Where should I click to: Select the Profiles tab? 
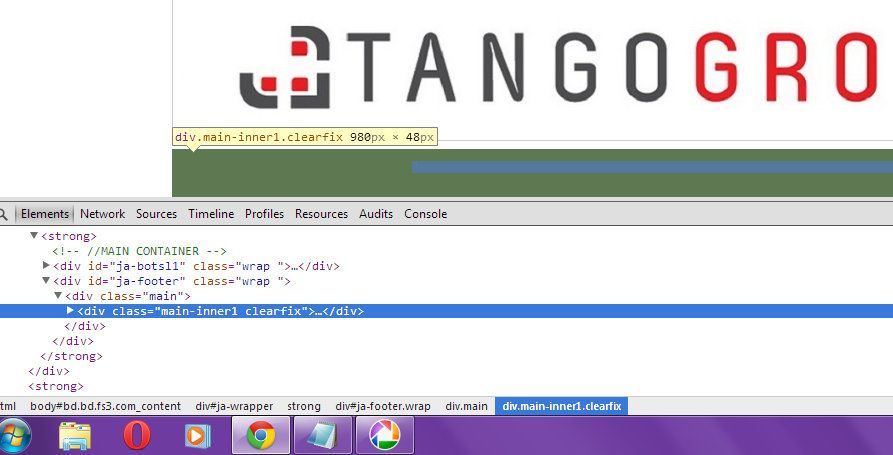264,214
